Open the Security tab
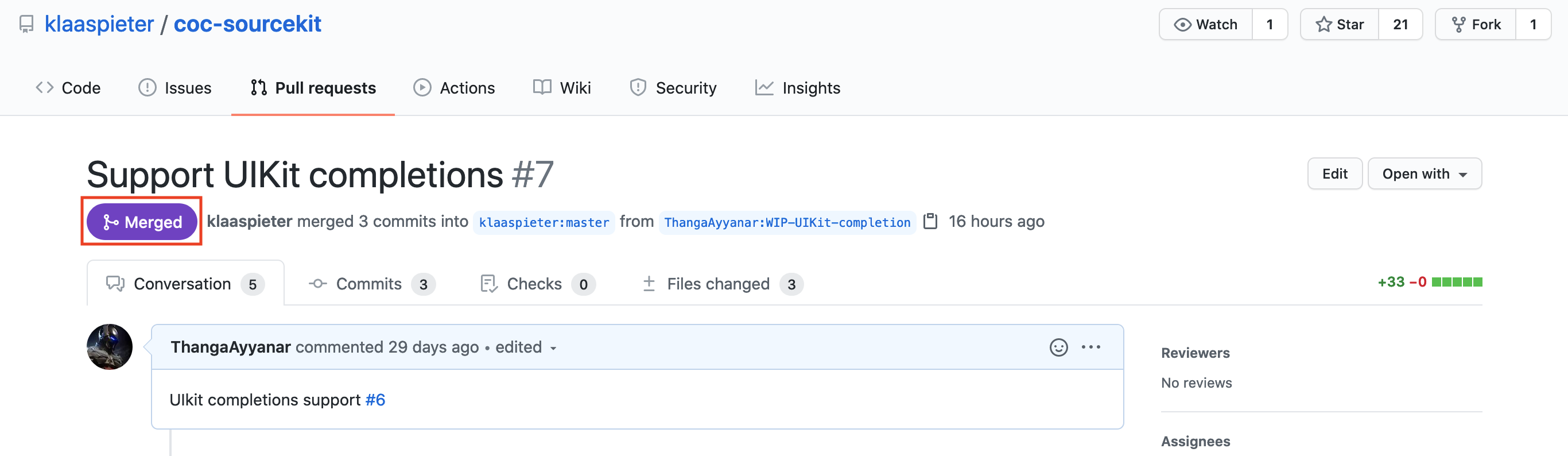The height and width of the screenshot is (456, 1568). click(x=673, y=88)
